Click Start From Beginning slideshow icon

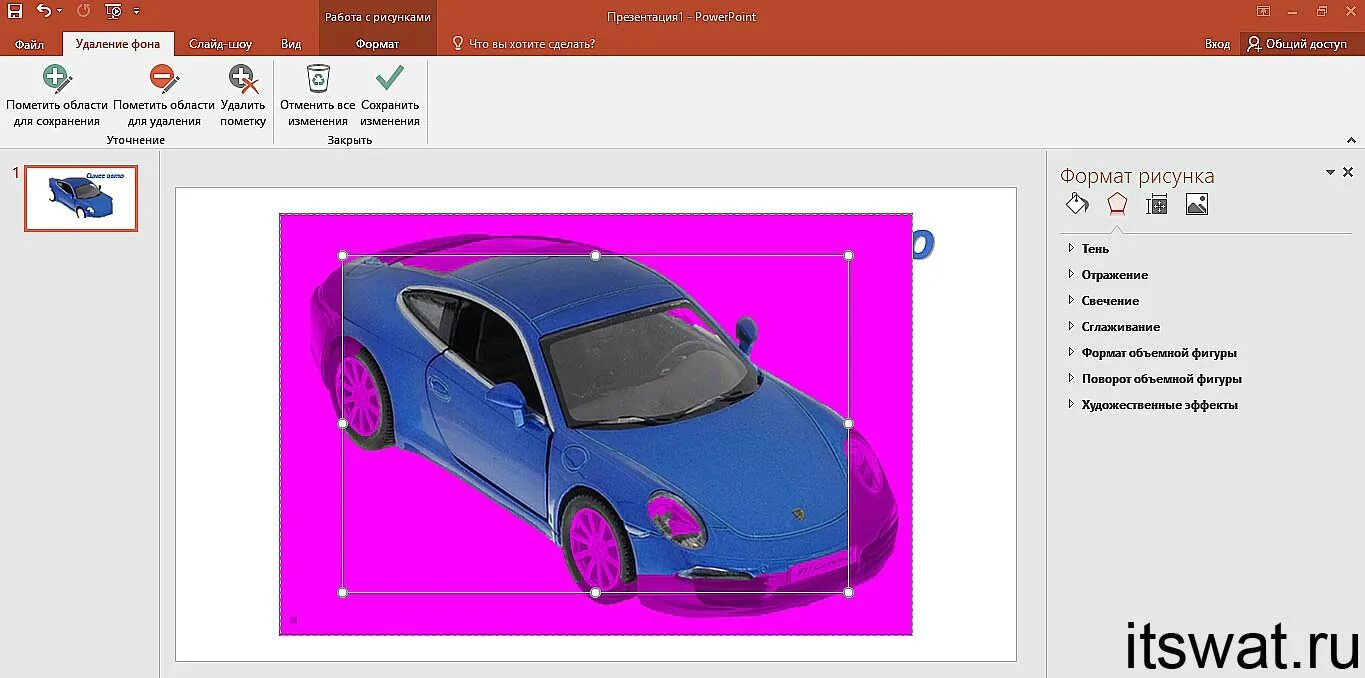point(113,12)
